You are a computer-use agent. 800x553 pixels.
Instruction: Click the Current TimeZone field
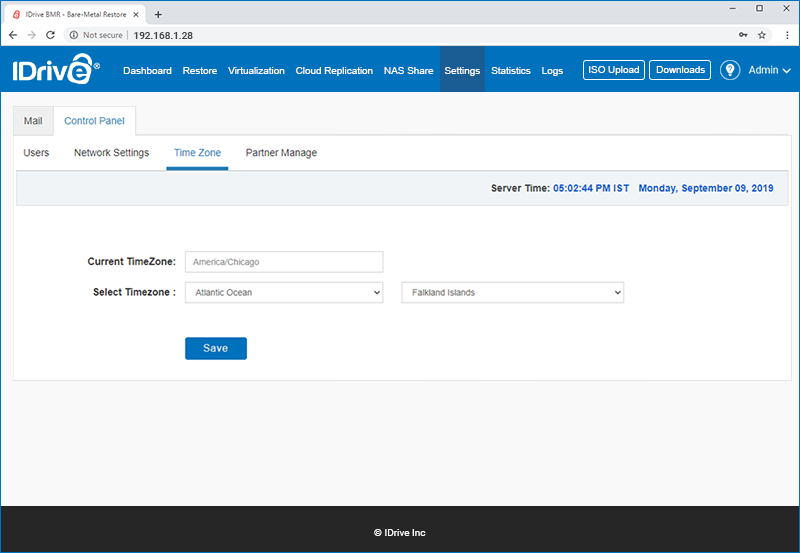[284, 262]
